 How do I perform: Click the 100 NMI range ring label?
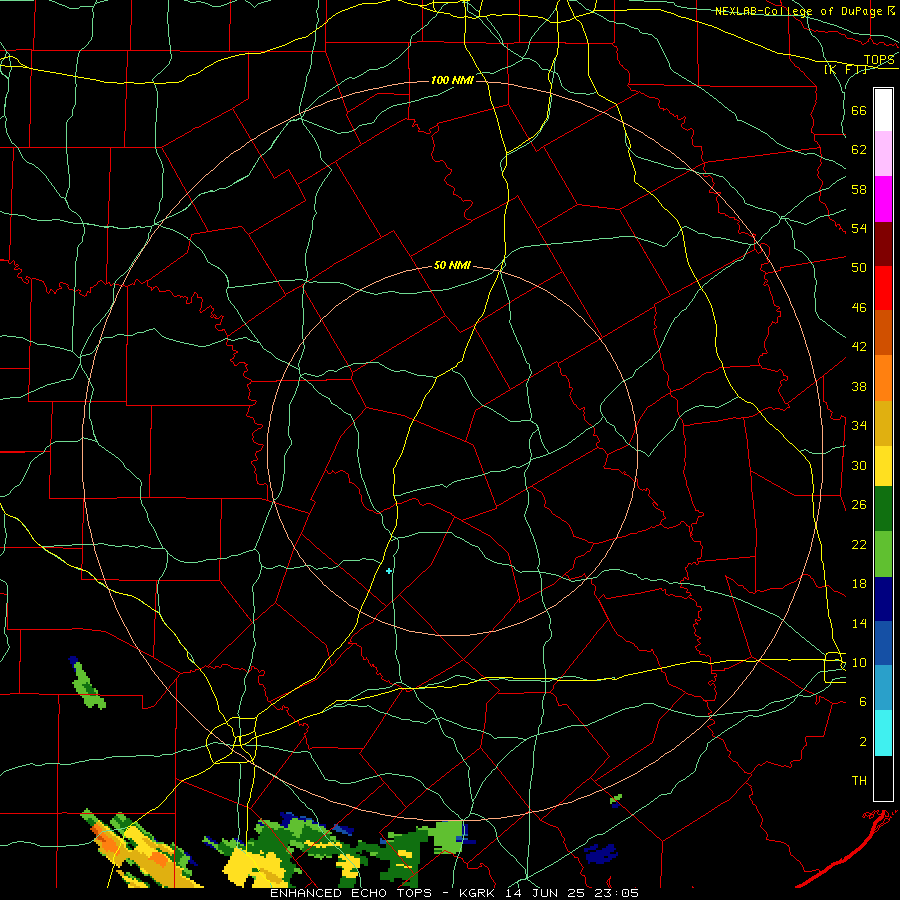coord(452,80)
